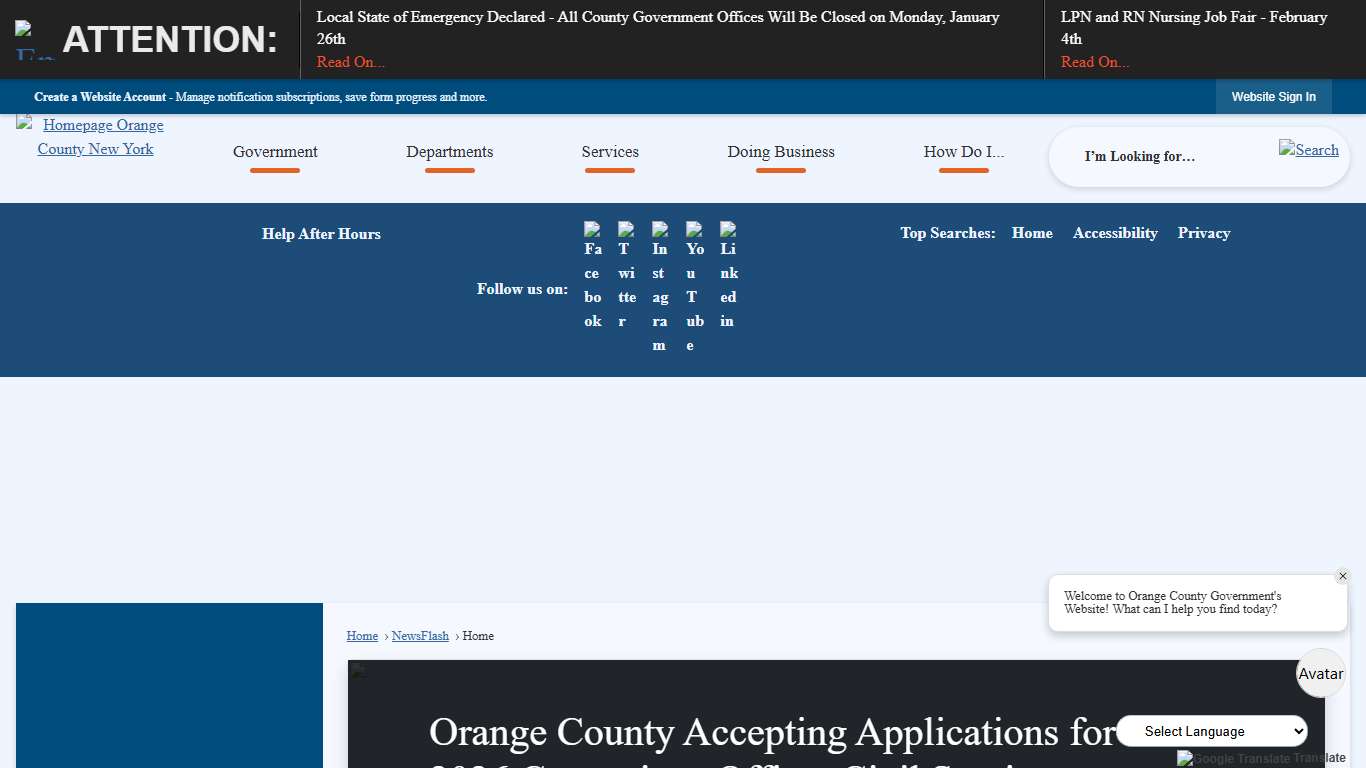Image resolution: width=1366 pixels, height=768 pixels.
Task: Expand the Doing Business menu
Action: [781, 151]
